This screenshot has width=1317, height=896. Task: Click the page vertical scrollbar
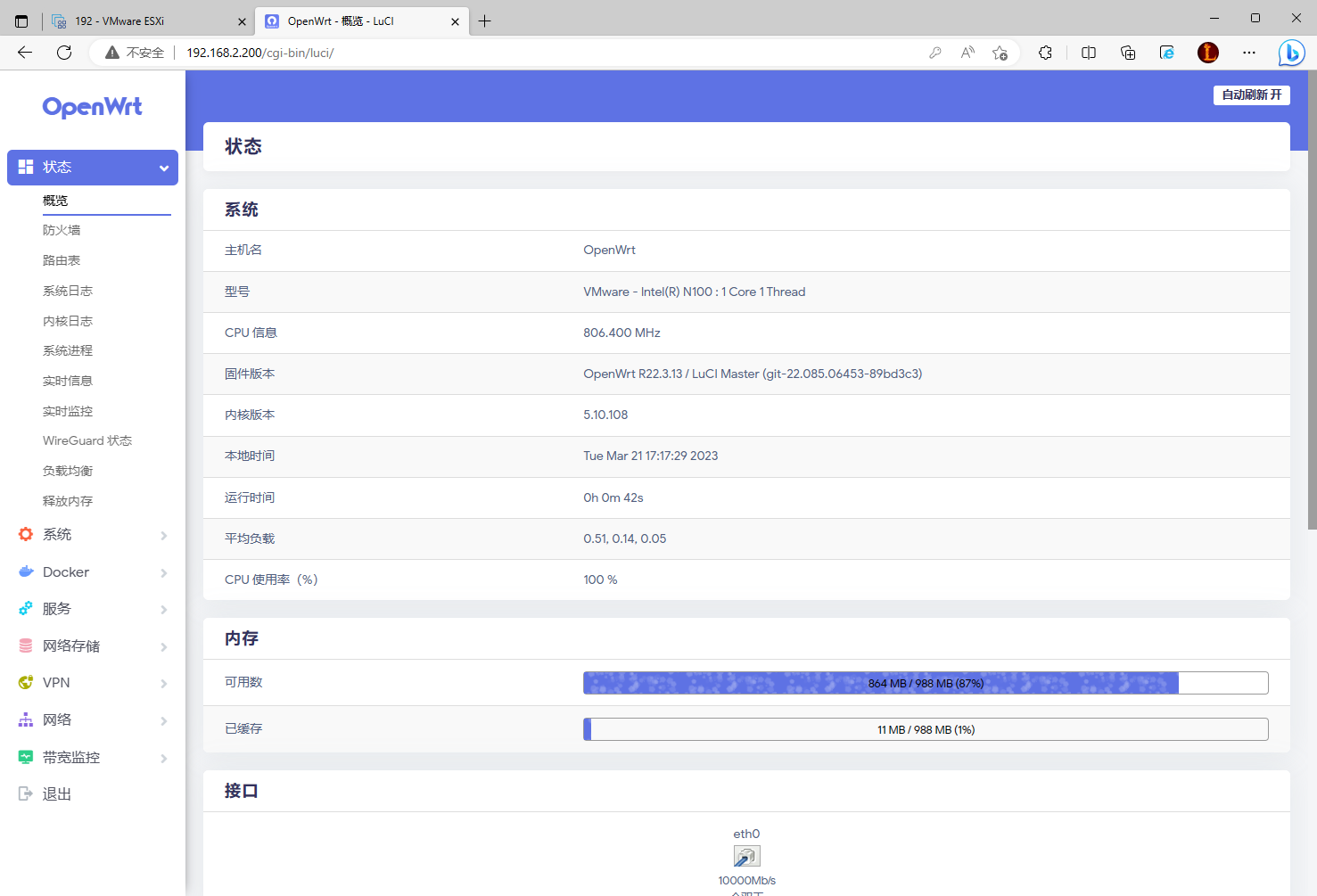click(x=1312, y=301)
